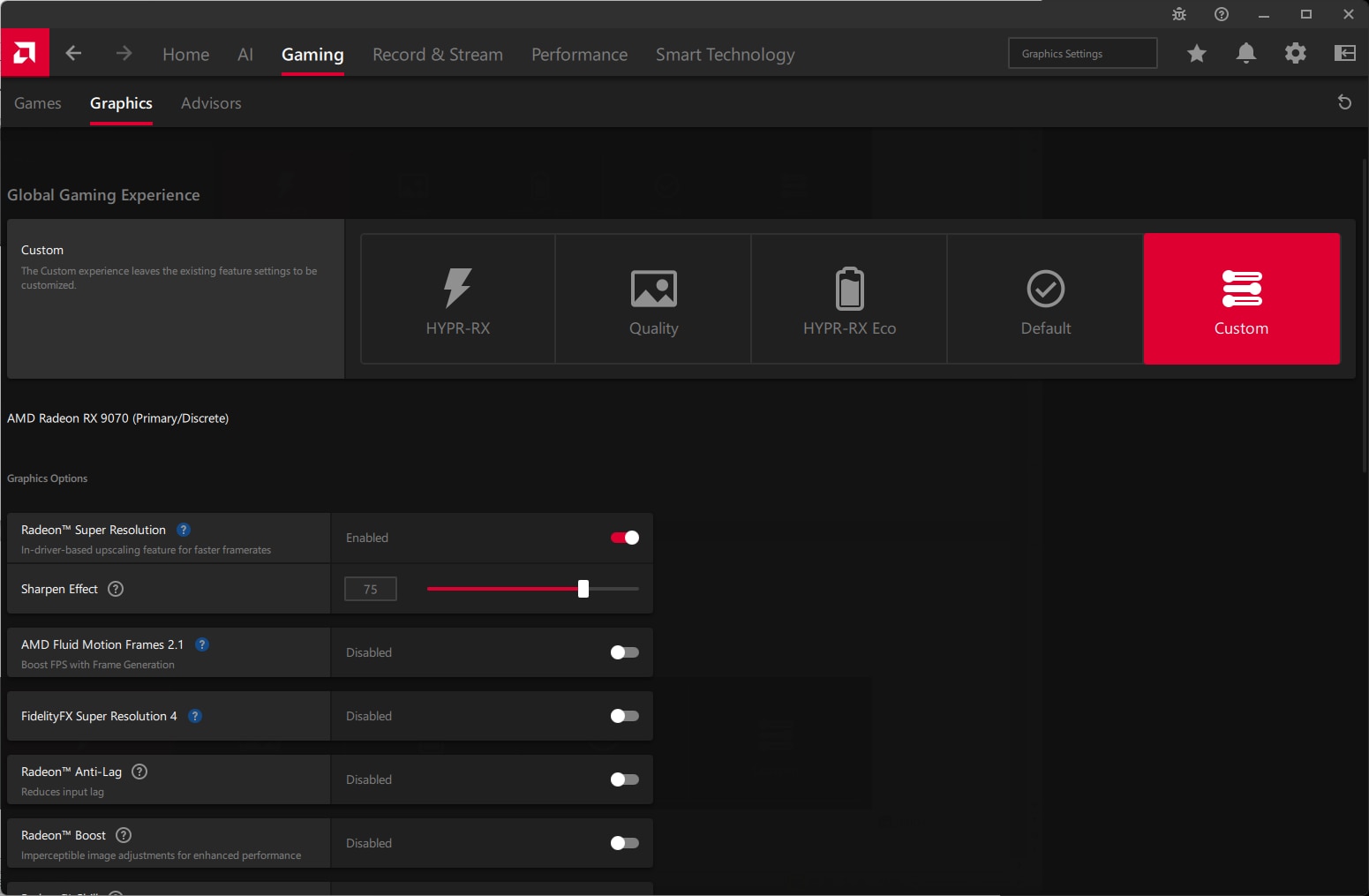Click the 'Reduces input lag' description
The image size is (1369, 896).
coord(63,792)
